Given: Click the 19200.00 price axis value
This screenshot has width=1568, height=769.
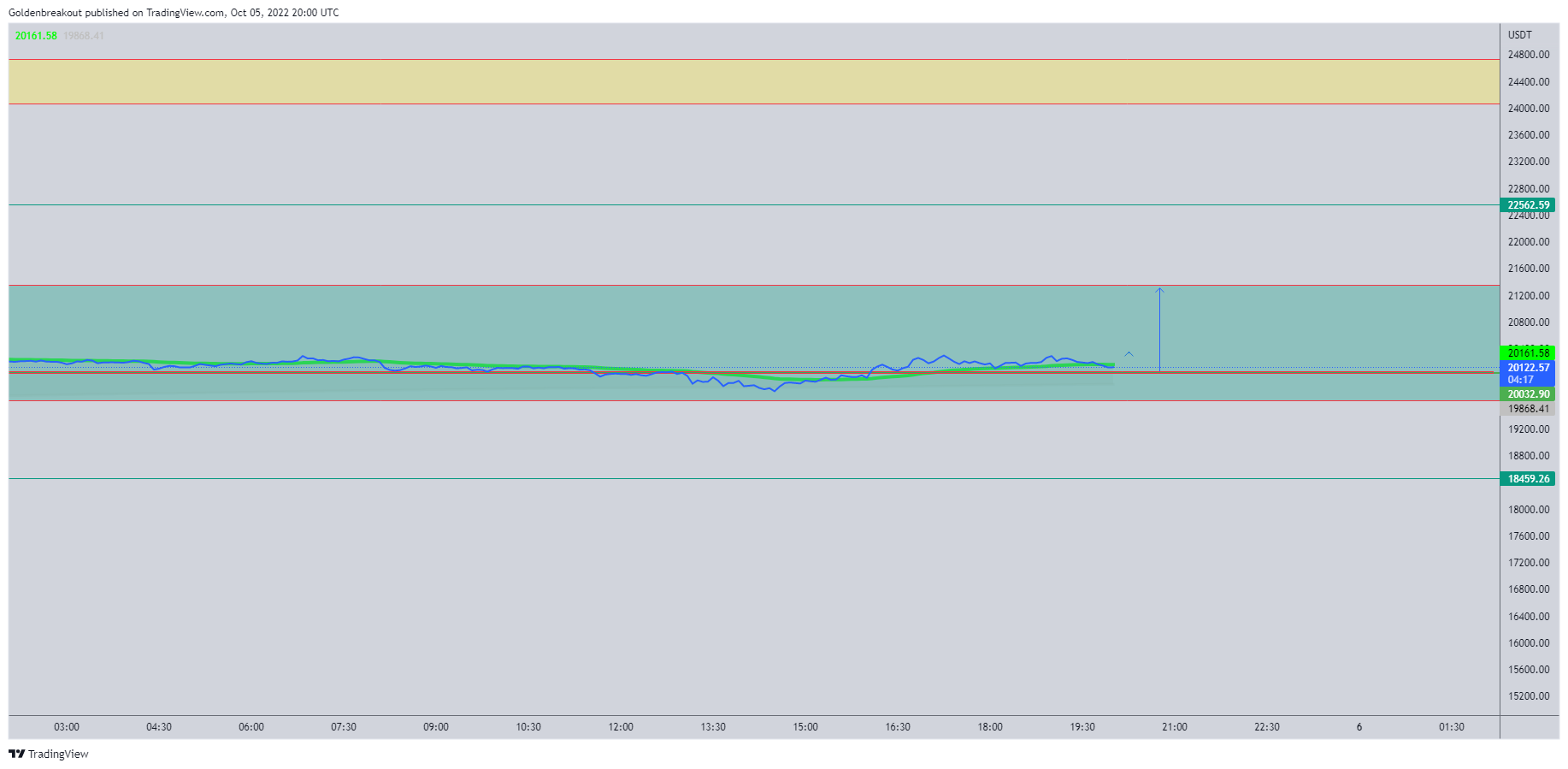Looking at the screenshot, I should point(1528,429).
